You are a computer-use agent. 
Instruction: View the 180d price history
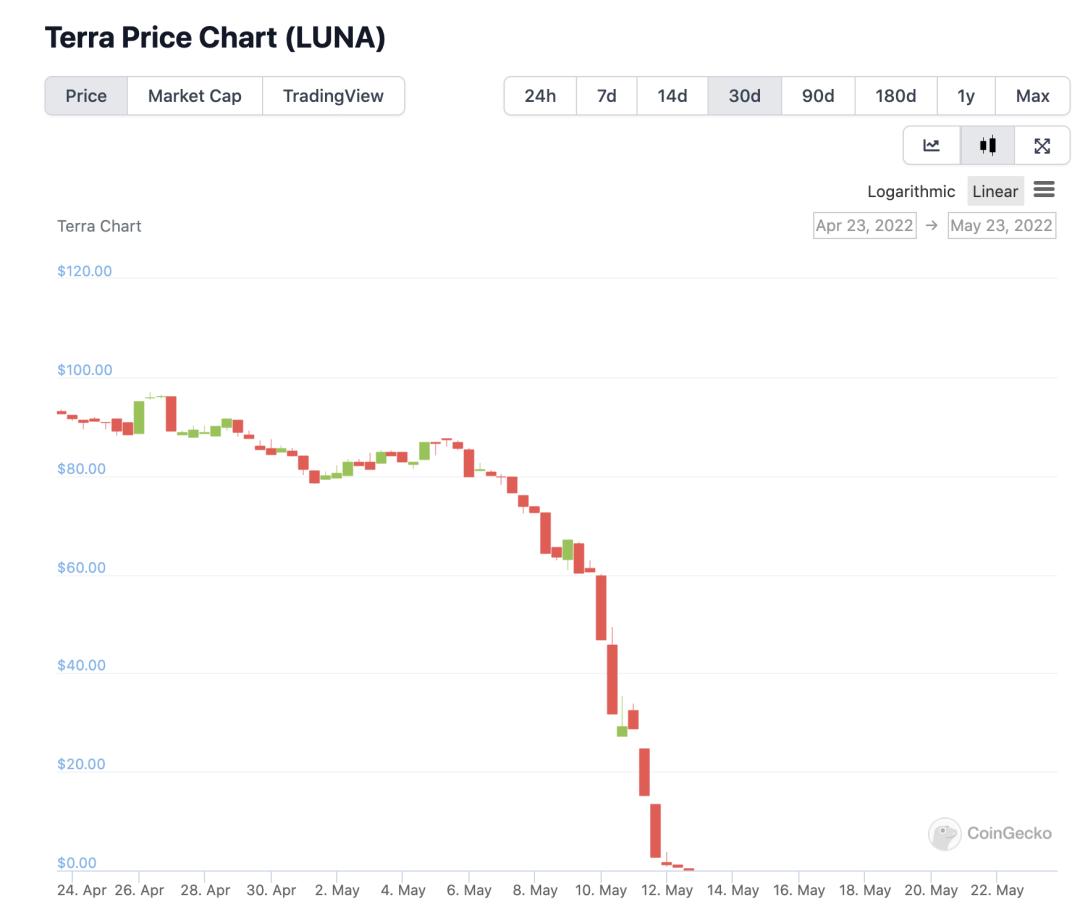pos(896,96)
